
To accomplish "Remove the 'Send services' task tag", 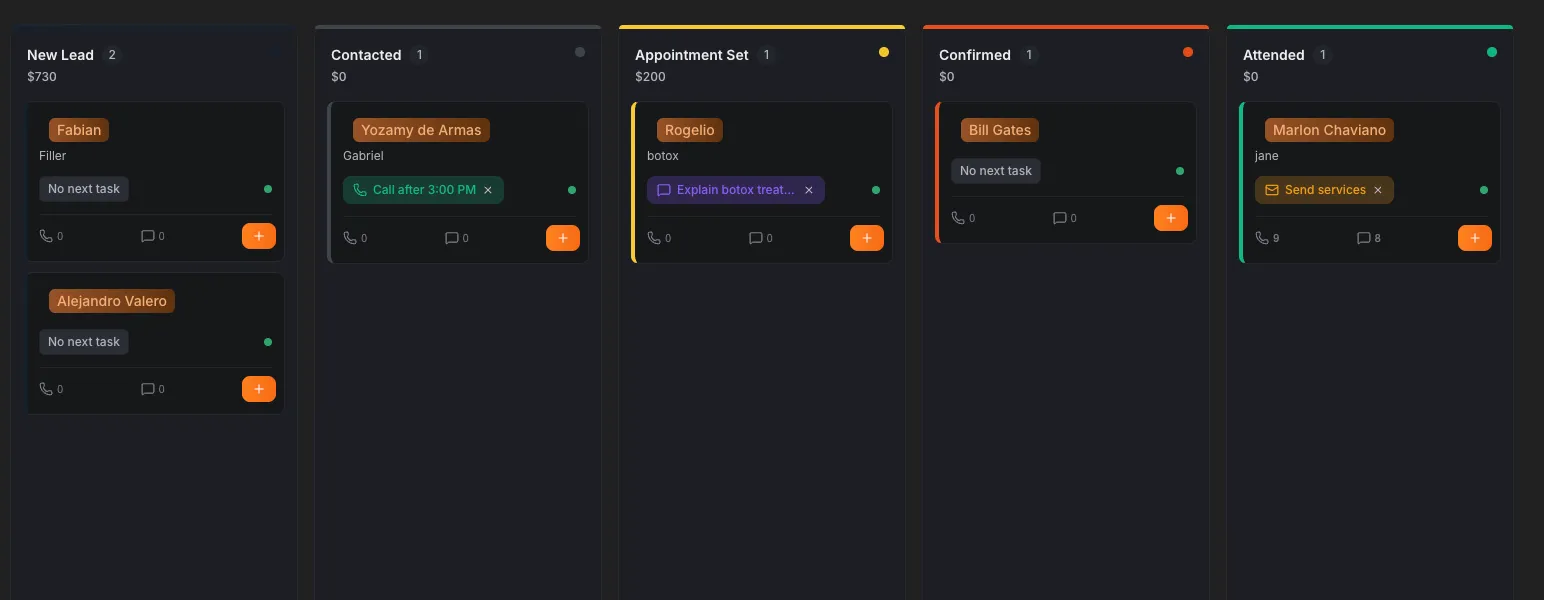I will click(x=1377, y=190).
